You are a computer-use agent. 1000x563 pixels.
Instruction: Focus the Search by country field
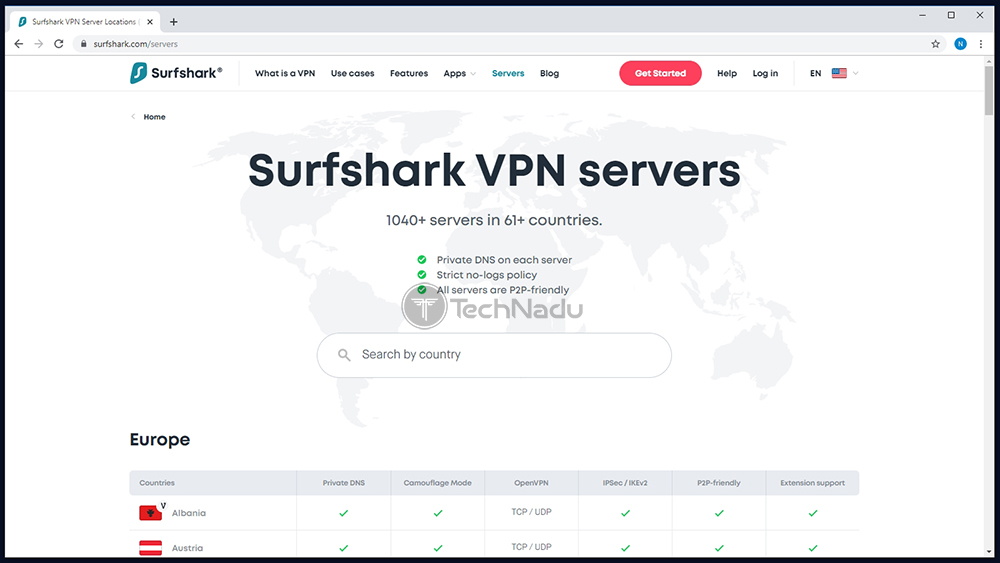(x=494, y=355)
